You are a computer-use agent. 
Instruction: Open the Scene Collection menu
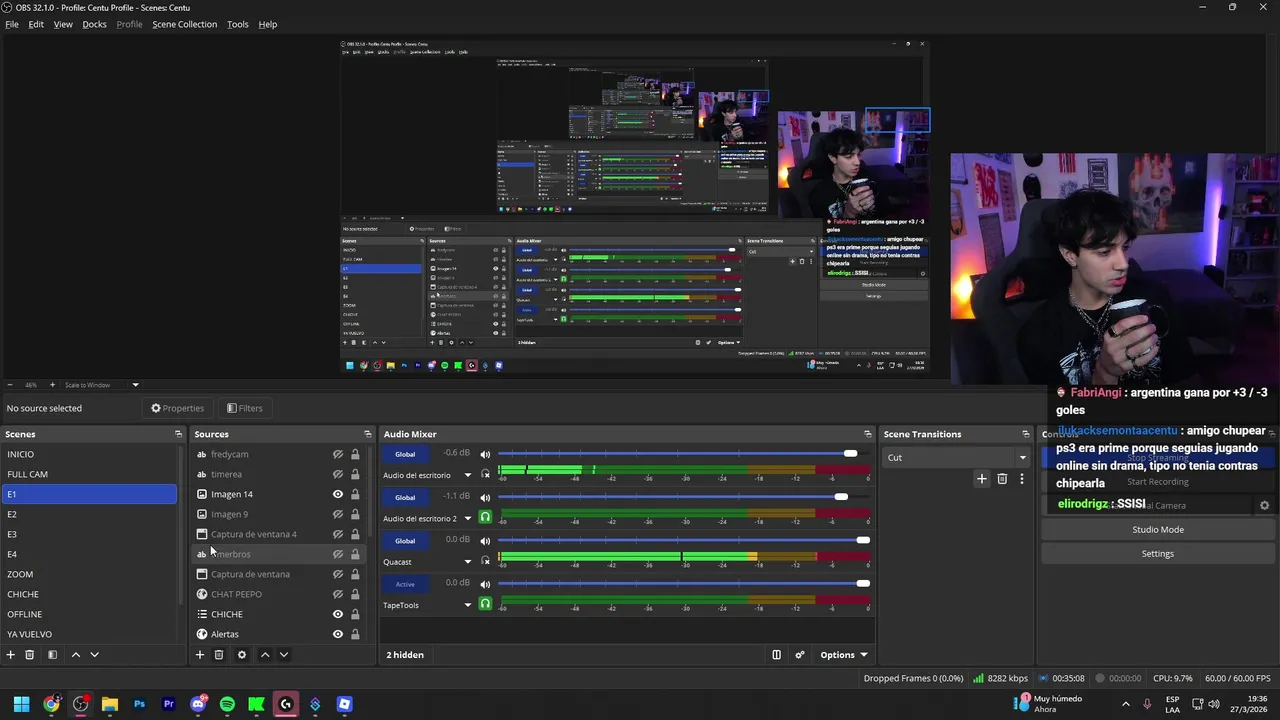point(184,24)
